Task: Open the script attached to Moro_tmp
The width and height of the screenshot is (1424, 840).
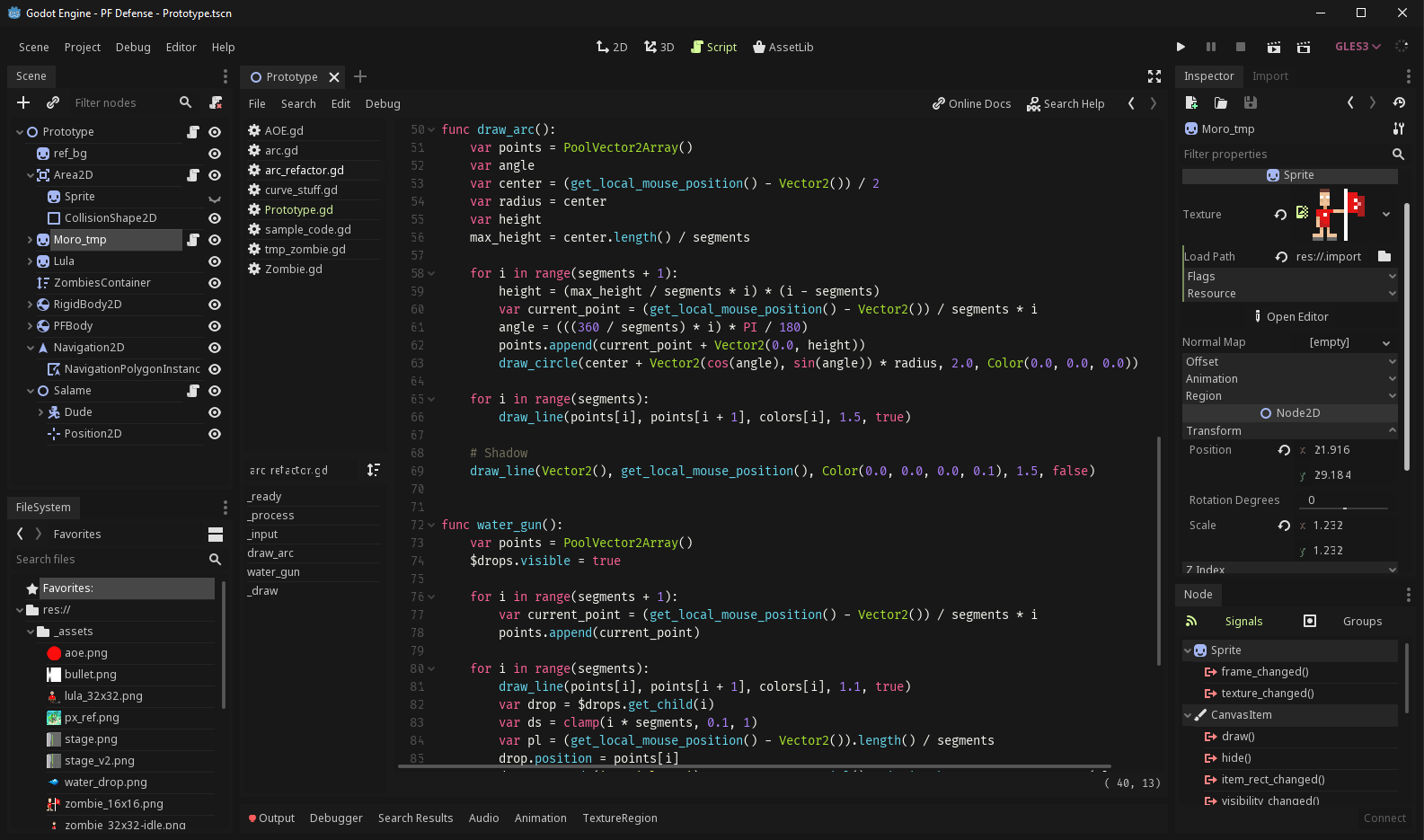Action: (192, 240)
